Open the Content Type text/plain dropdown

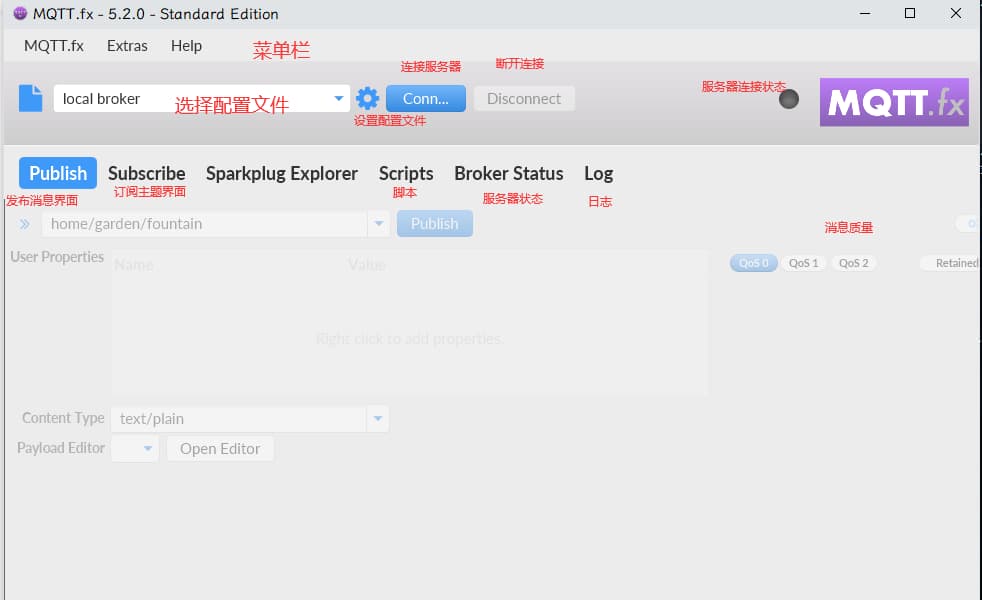coord(377,419)
